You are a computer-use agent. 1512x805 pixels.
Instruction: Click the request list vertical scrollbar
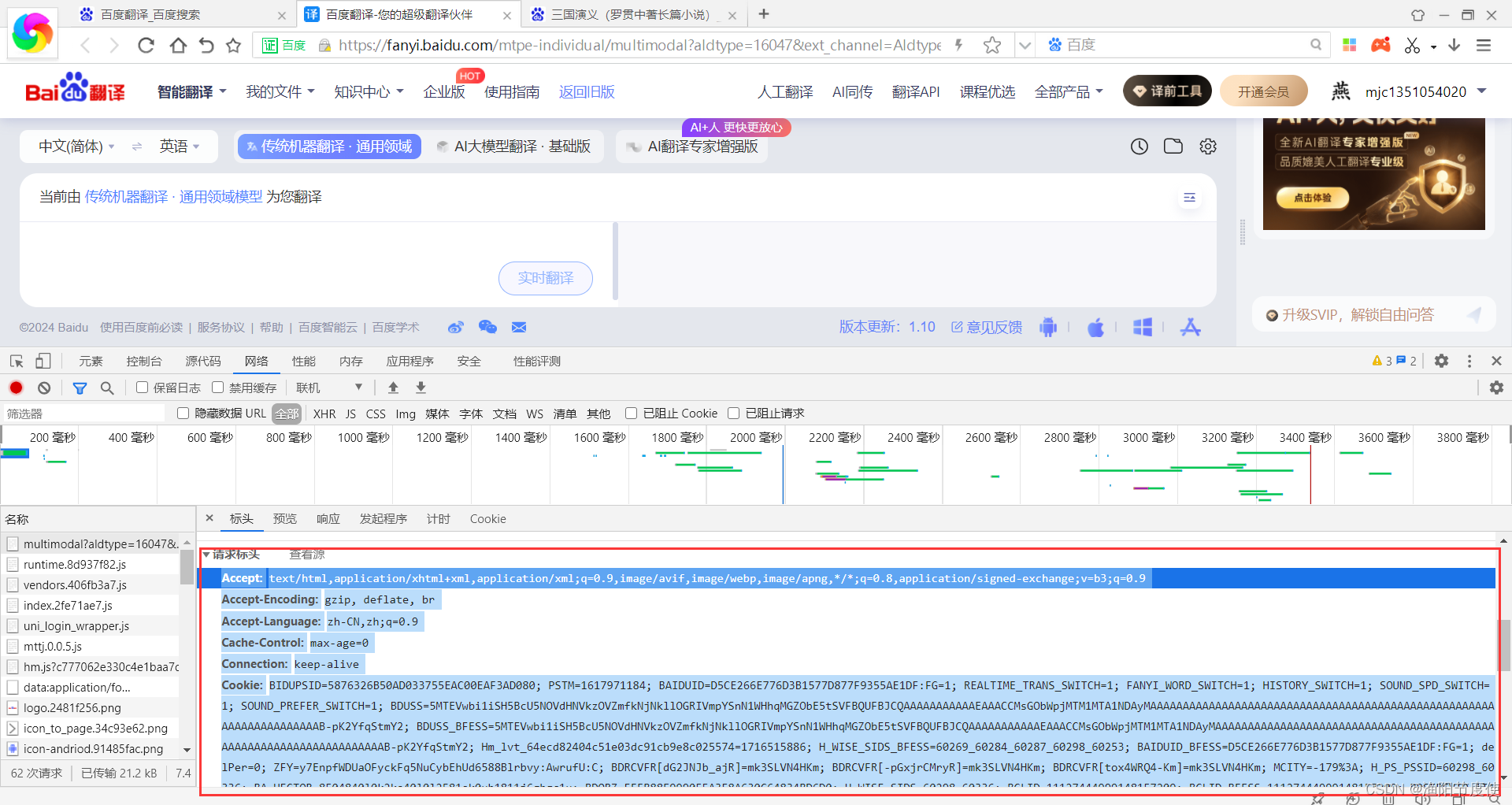[187, 567]
